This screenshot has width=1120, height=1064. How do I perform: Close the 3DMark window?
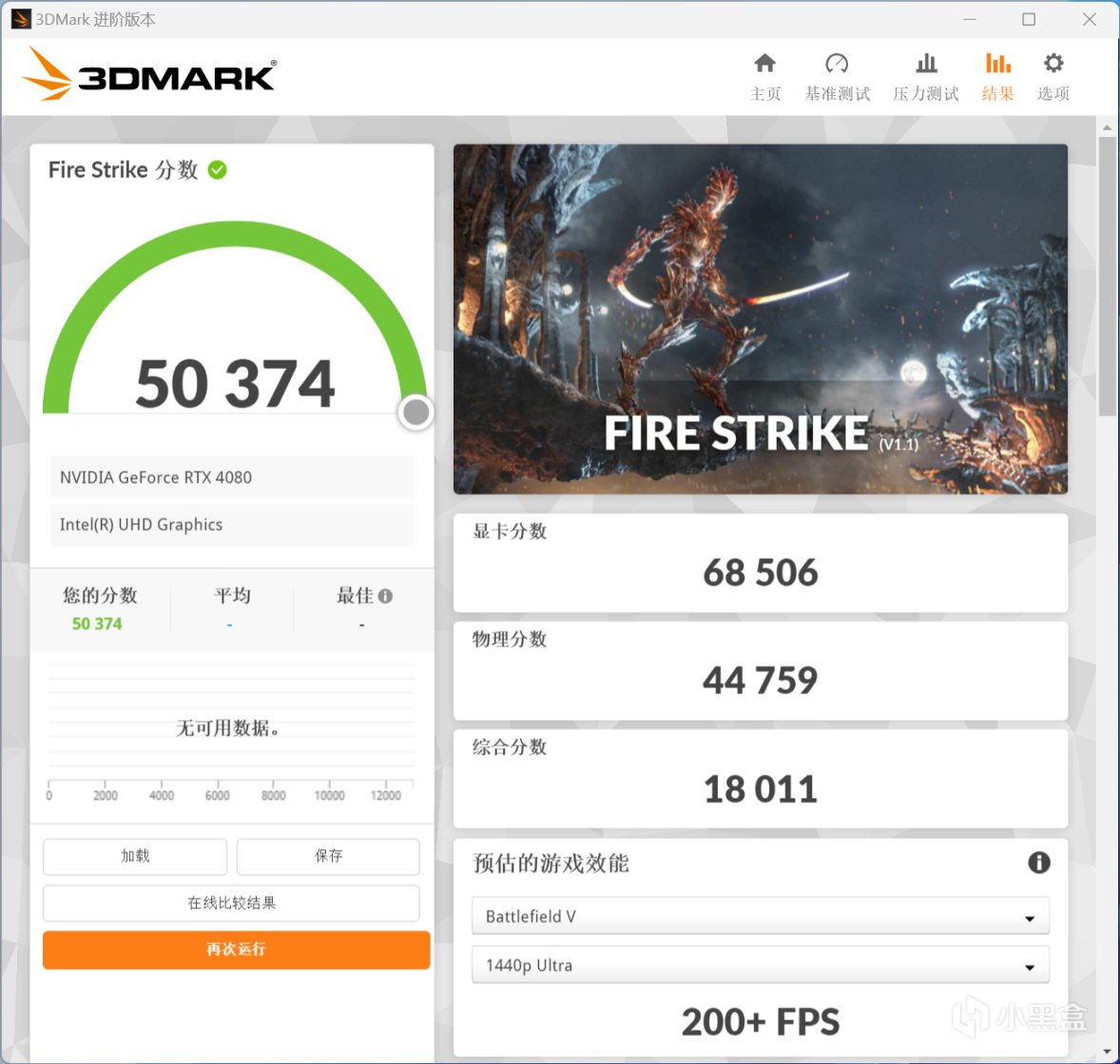click(1090, 19)
